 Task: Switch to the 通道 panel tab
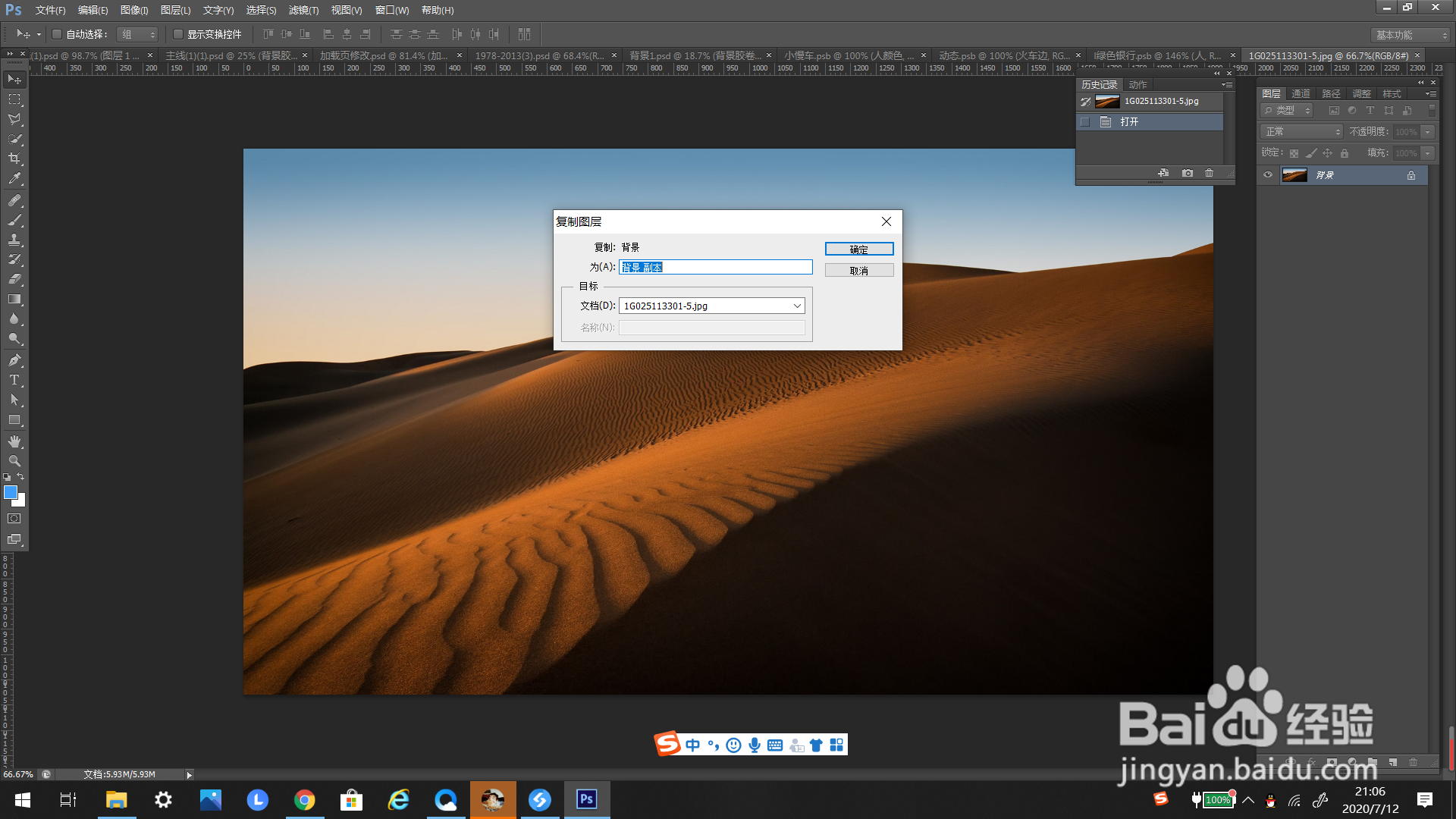point(1301,94)
